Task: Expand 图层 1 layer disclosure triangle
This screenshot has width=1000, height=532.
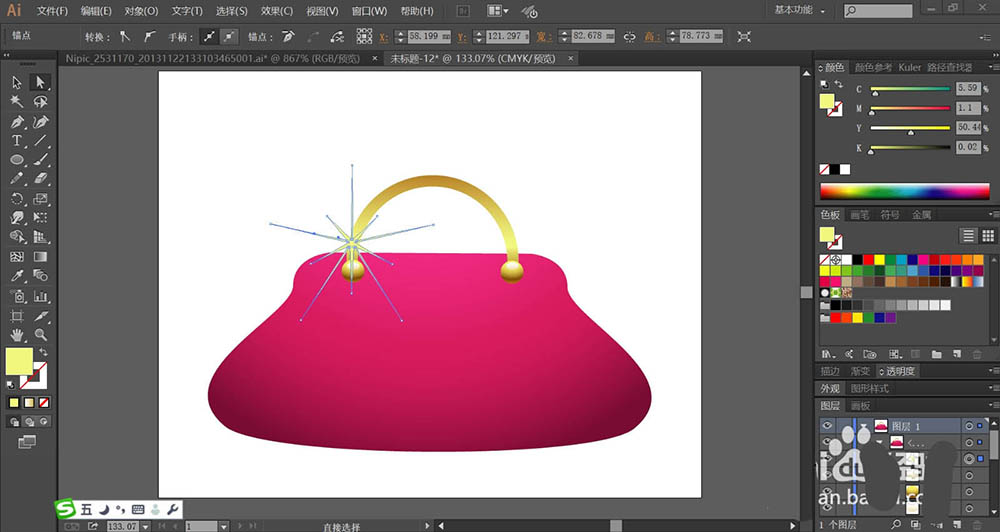Action: click(x=863, y=425)
